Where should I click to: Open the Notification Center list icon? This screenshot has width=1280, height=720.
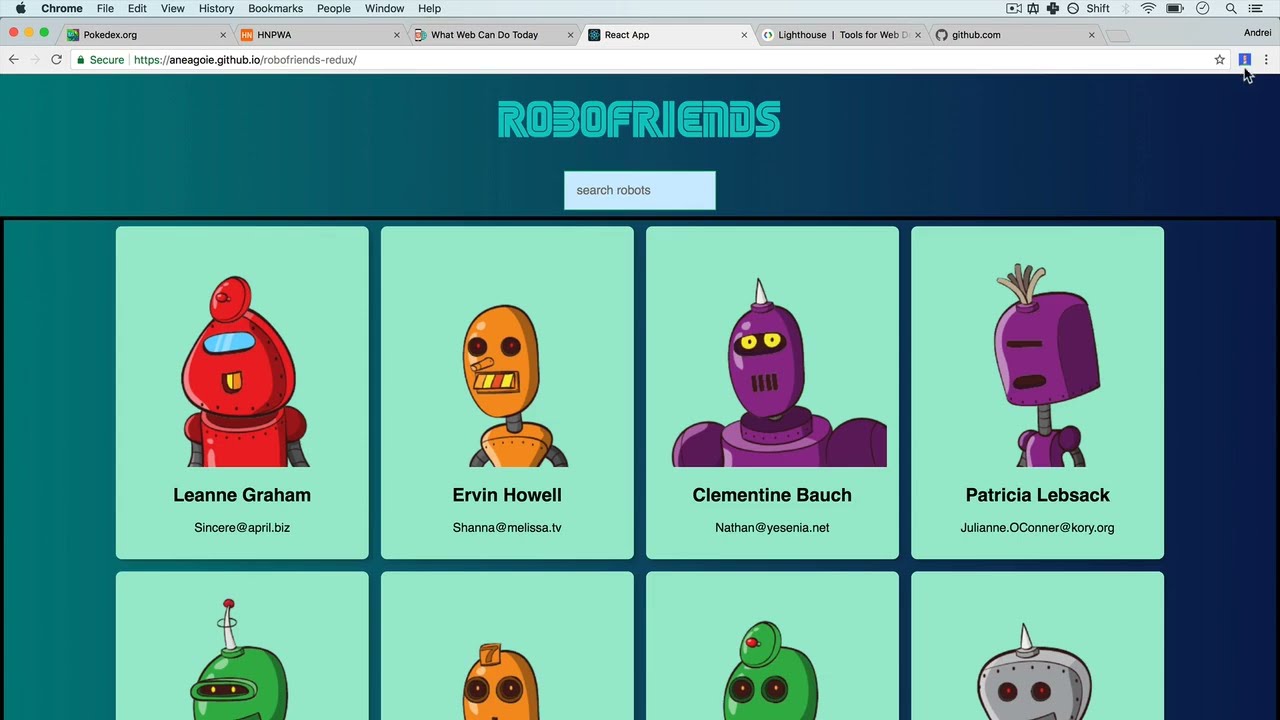click(1256, 8)
